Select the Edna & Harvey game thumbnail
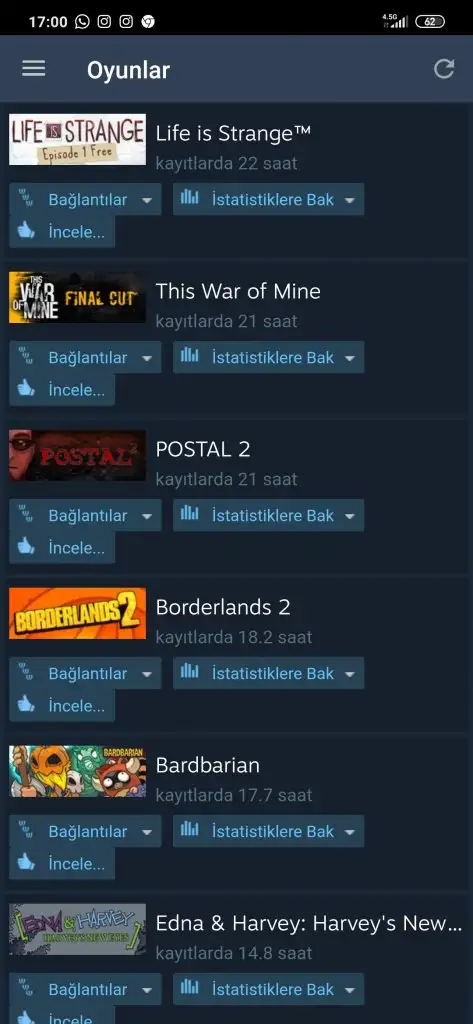Screen dimensions: 473x1024 [x=78, y=929]
